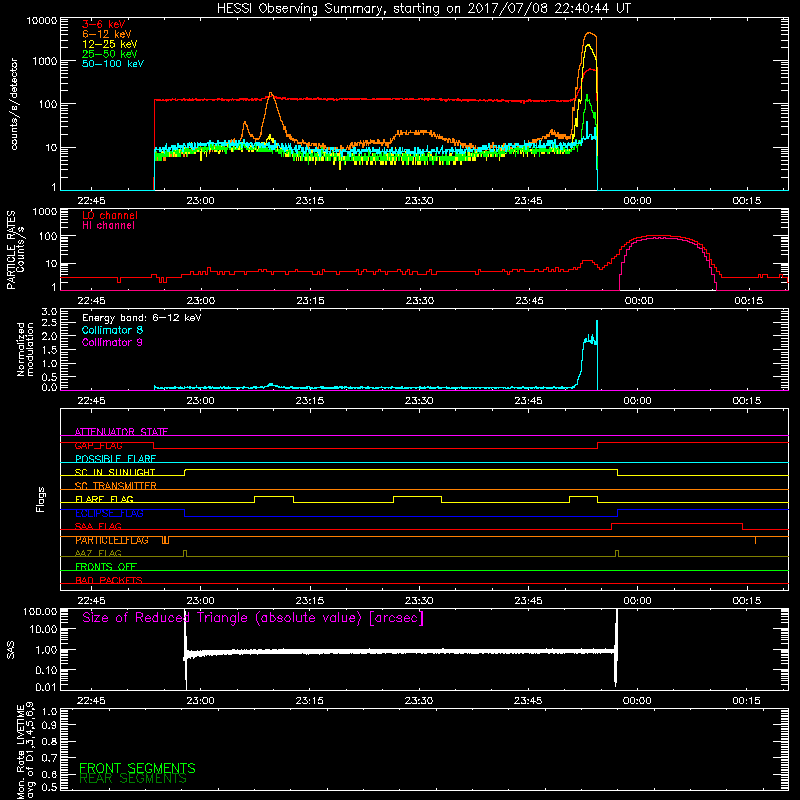The width and height of the screenshot is (800, 800).
Task: Click the 'PARTICLE RATES' axis title
Action: [x=11, y=250]
